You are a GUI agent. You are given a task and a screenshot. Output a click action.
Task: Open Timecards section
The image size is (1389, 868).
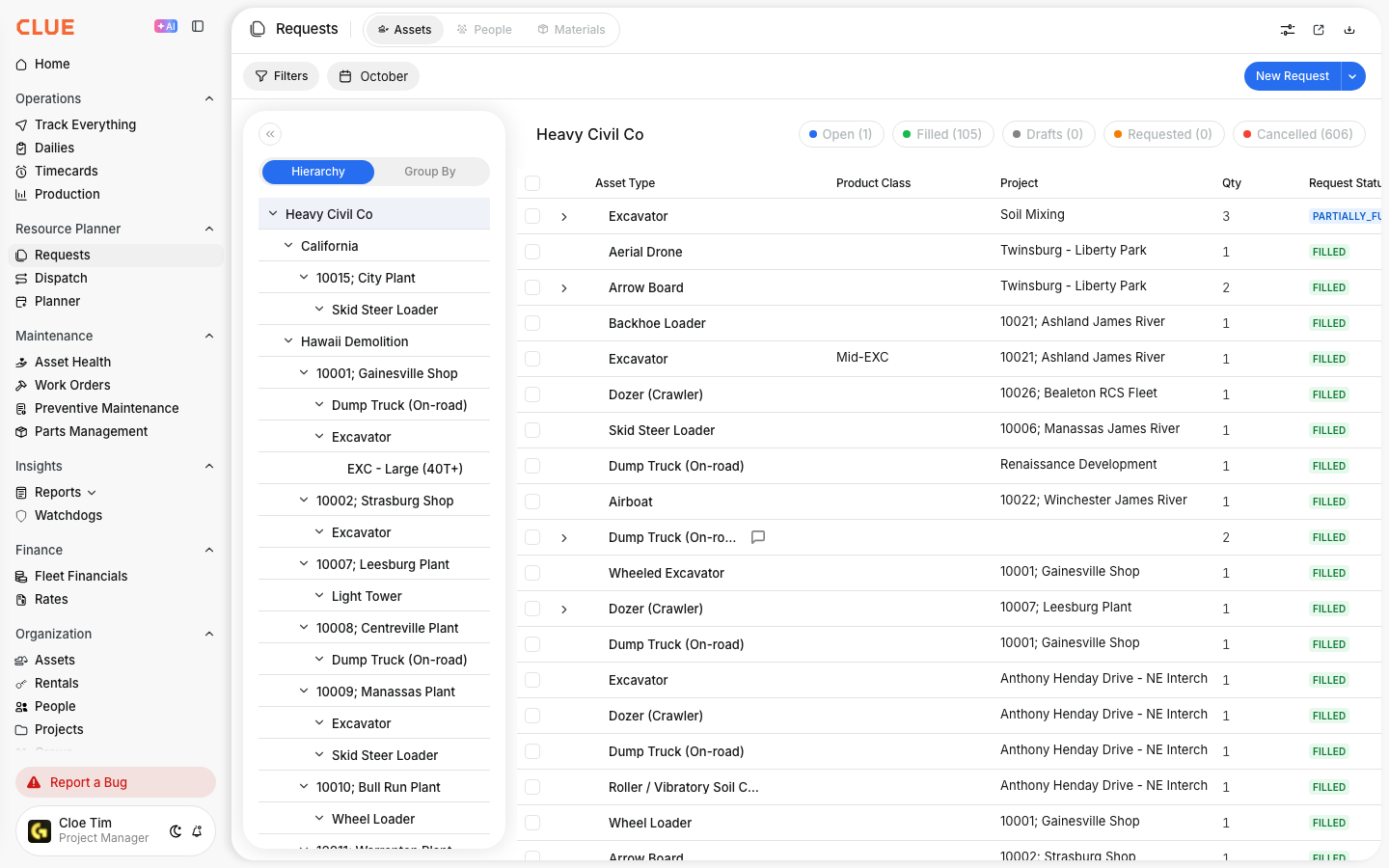click(66, 171)
